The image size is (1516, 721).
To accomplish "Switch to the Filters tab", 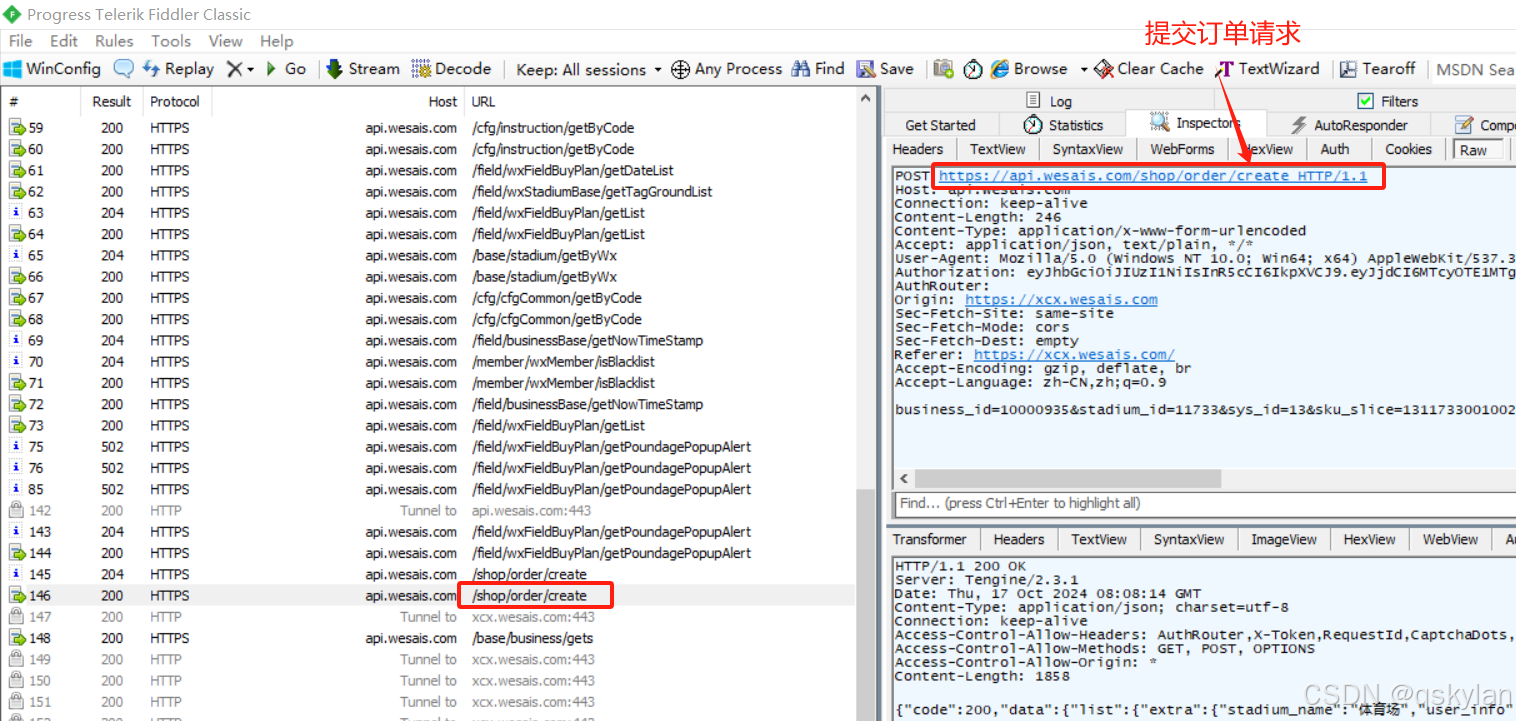I will 1388,101.
